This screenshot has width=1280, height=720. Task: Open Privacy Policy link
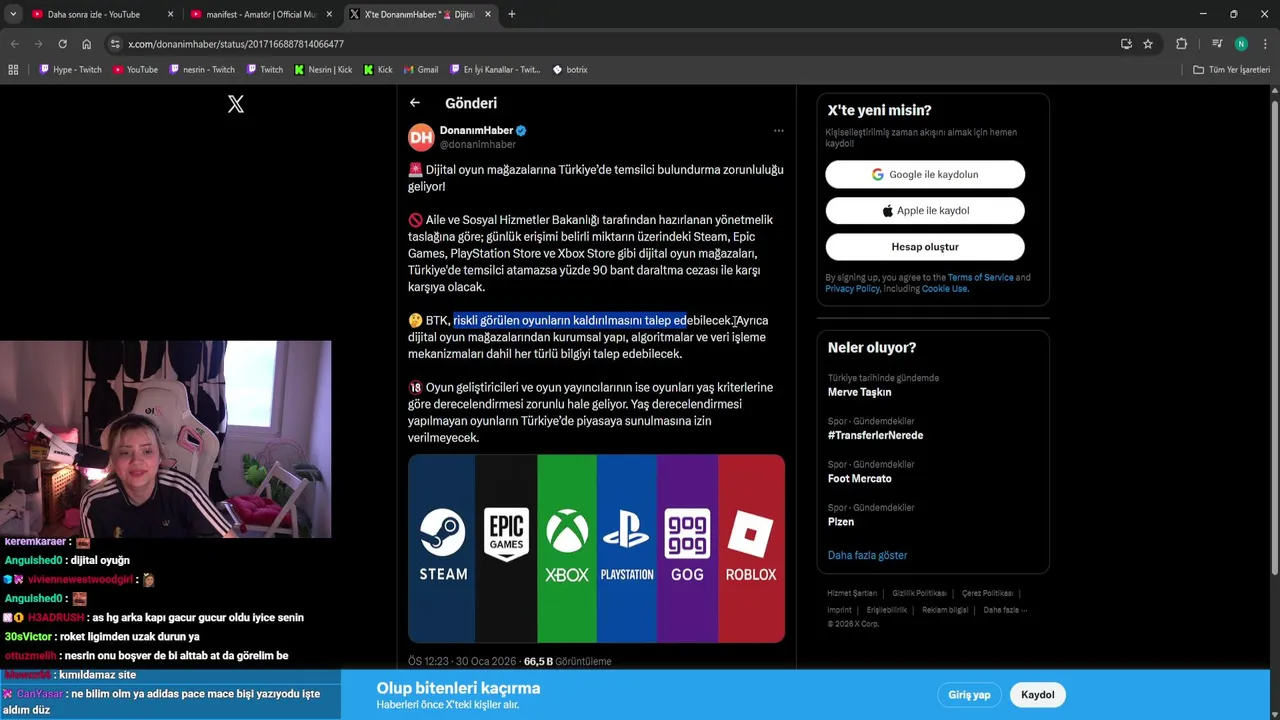[852, 288]
